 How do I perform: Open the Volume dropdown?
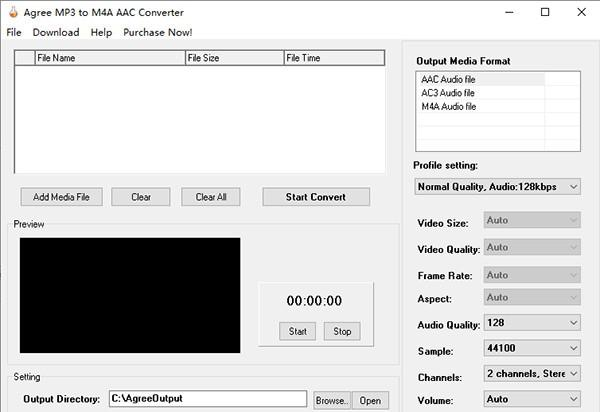click(x=532, y=399)
